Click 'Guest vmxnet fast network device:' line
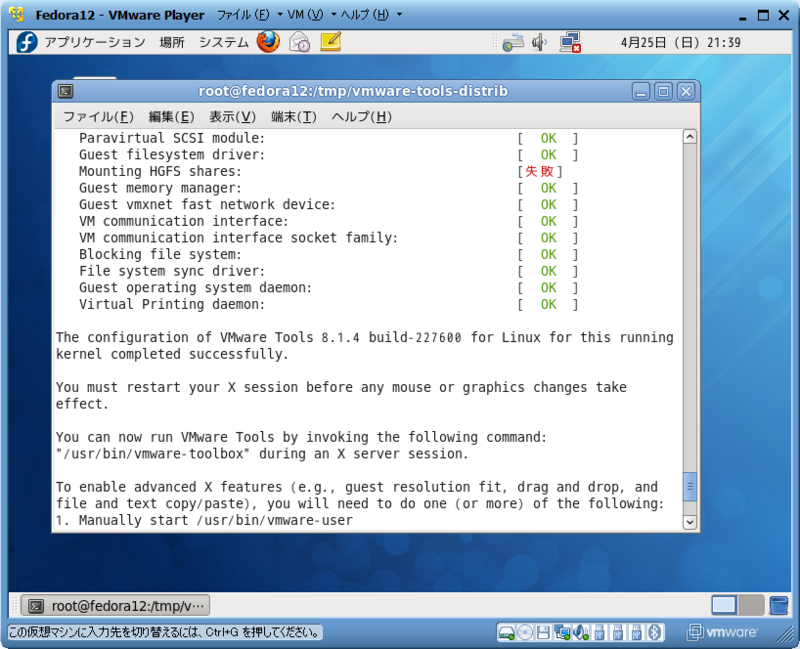 coord(207,205)
